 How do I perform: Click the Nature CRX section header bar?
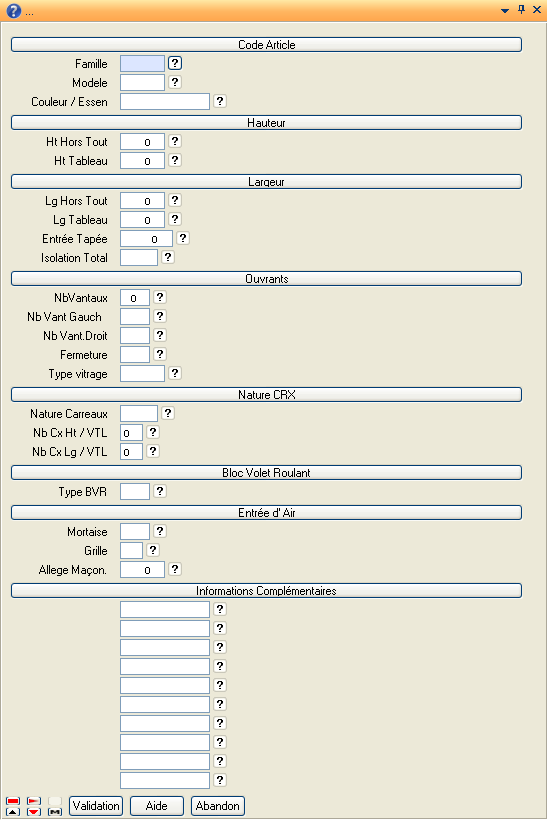click(267, 395)
